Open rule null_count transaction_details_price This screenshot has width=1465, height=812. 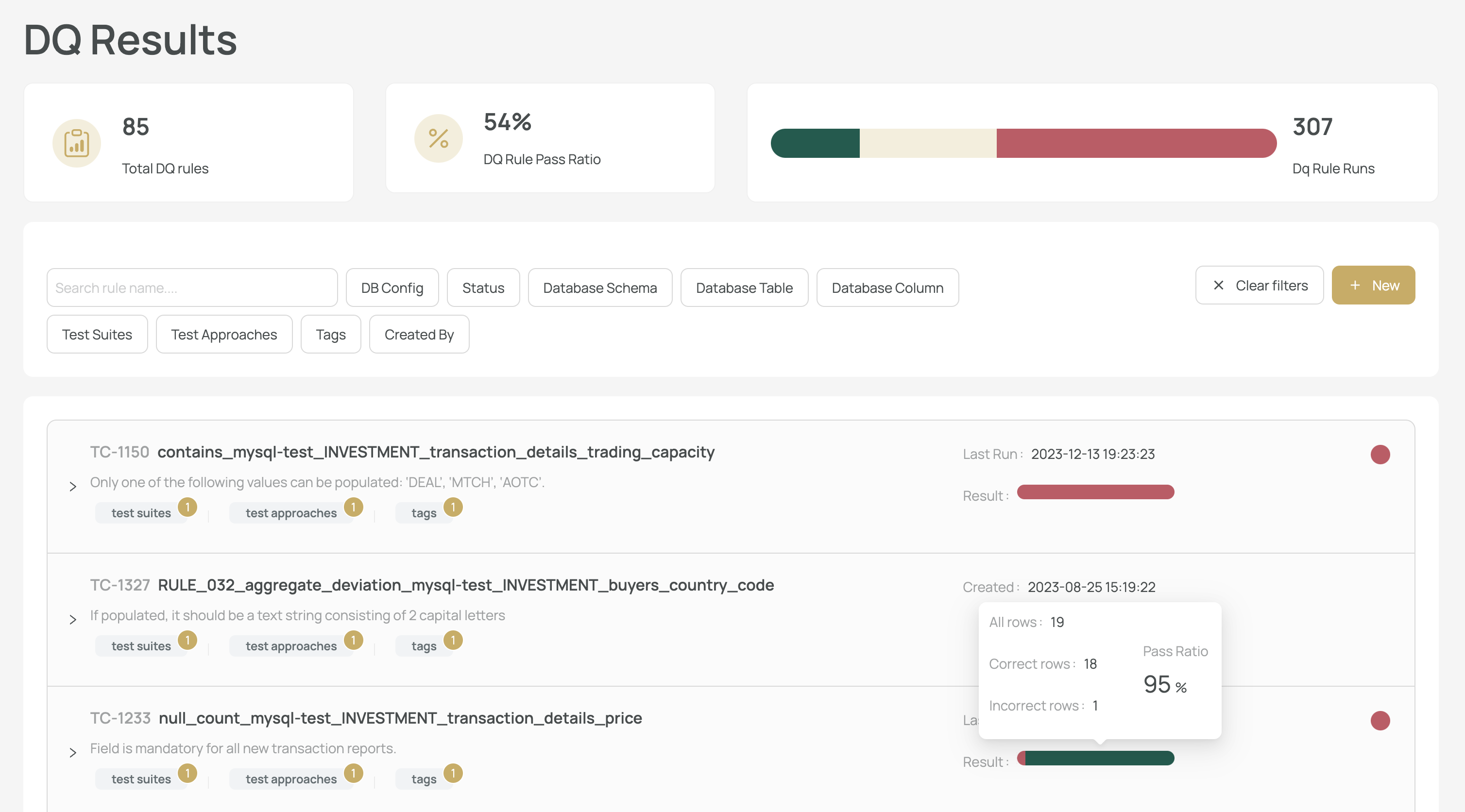tap(400, 718)
